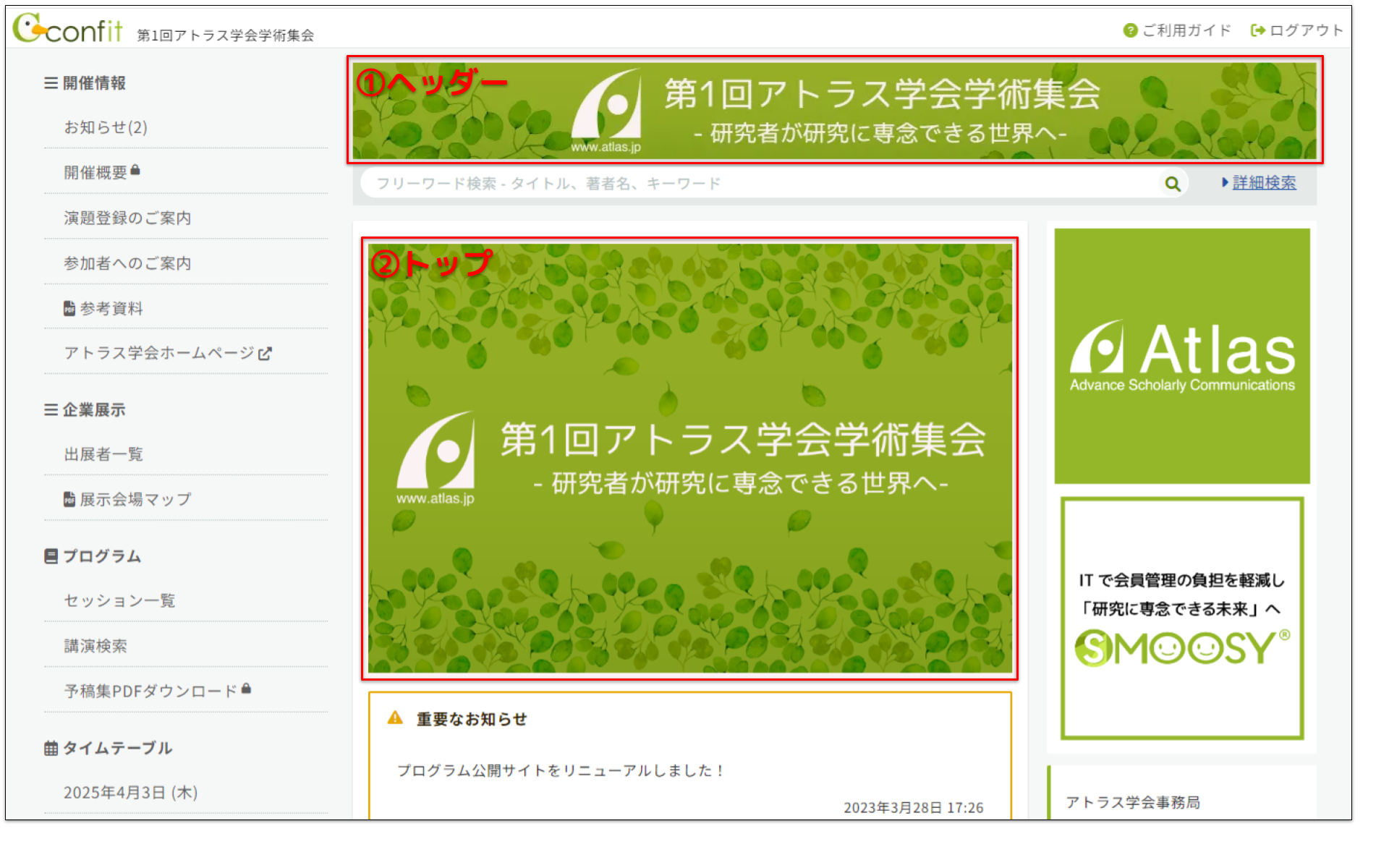Expand the 詳細検索 advanced search

point(1262,183)
